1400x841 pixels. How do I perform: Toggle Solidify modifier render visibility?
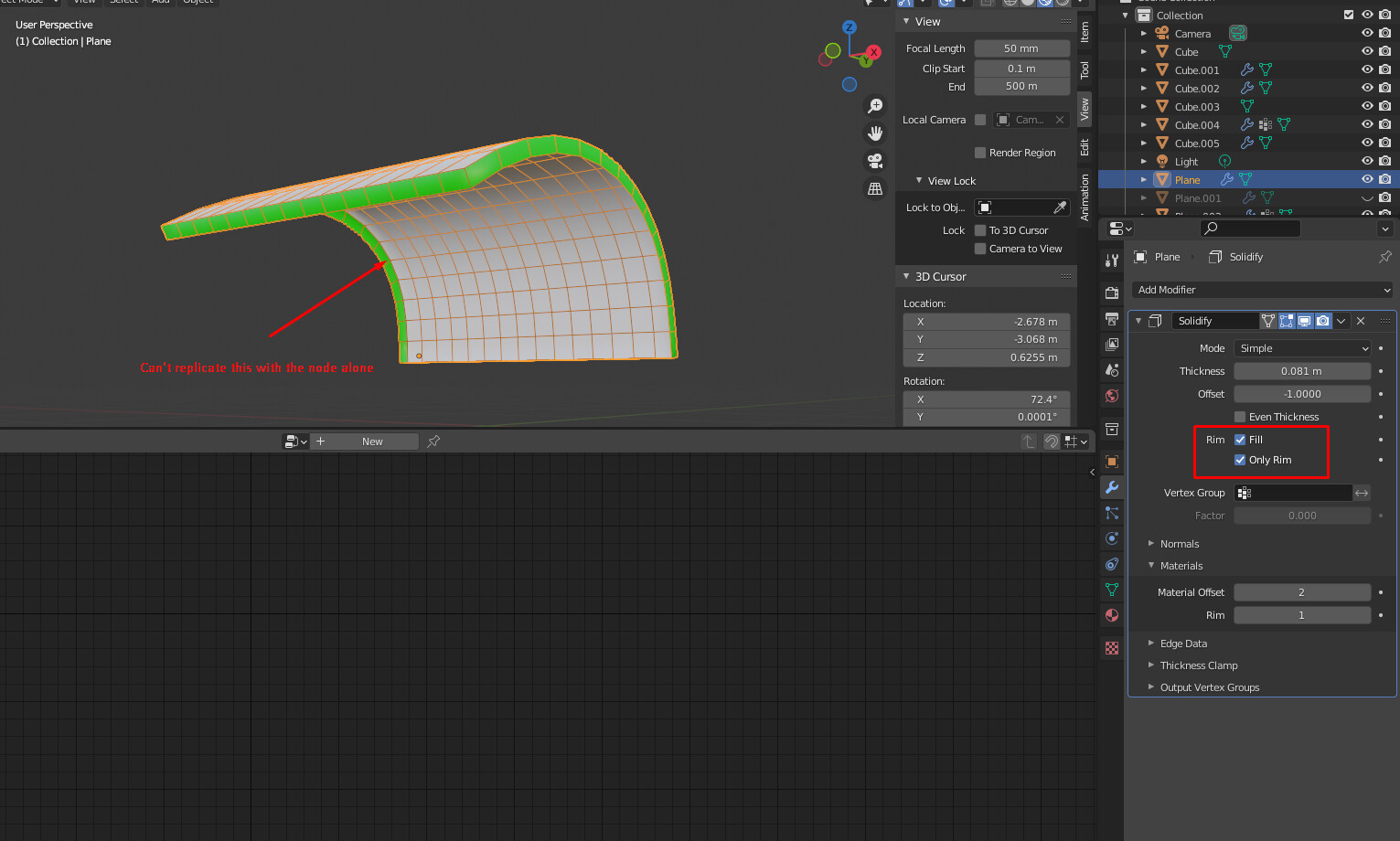[1323, 321]
